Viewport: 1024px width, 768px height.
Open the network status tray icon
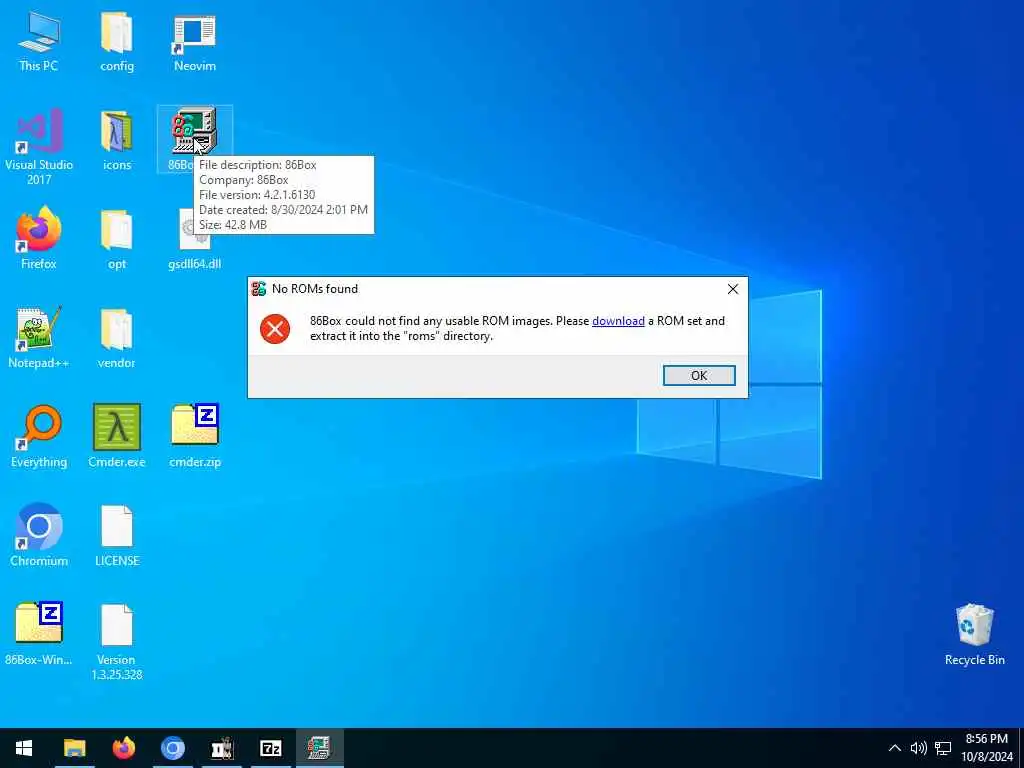(942, 748)
